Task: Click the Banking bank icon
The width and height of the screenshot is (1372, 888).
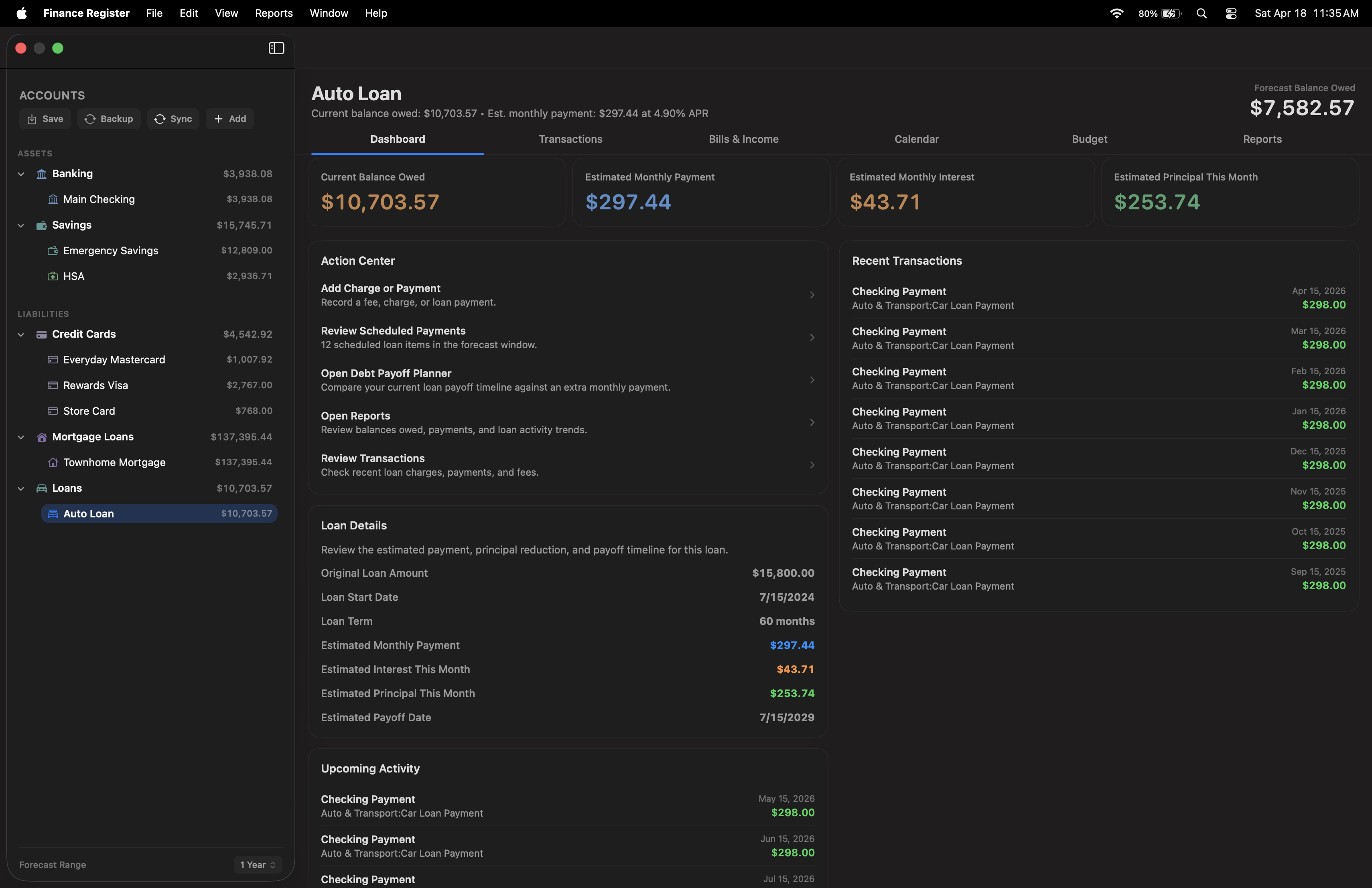Action: click(41, 174)
